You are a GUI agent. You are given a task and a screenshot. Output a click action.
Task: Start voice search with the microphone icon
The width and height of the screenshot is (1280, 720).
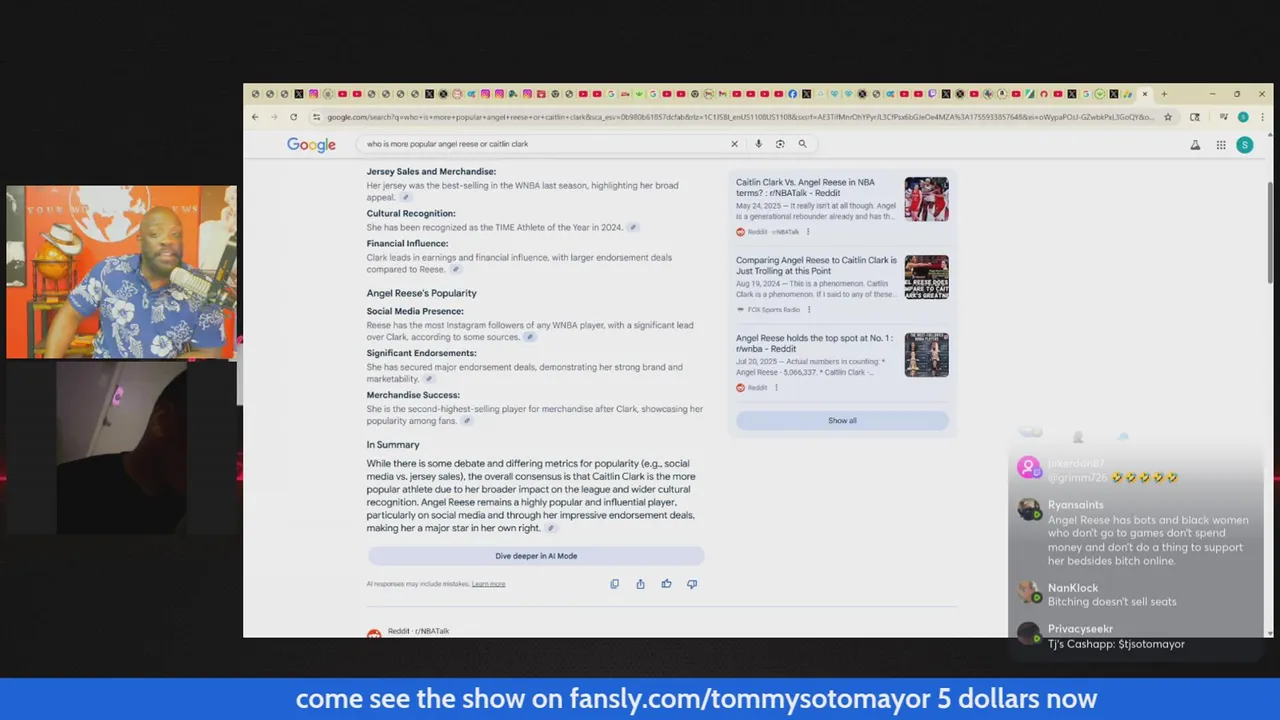tap(758, 144)
